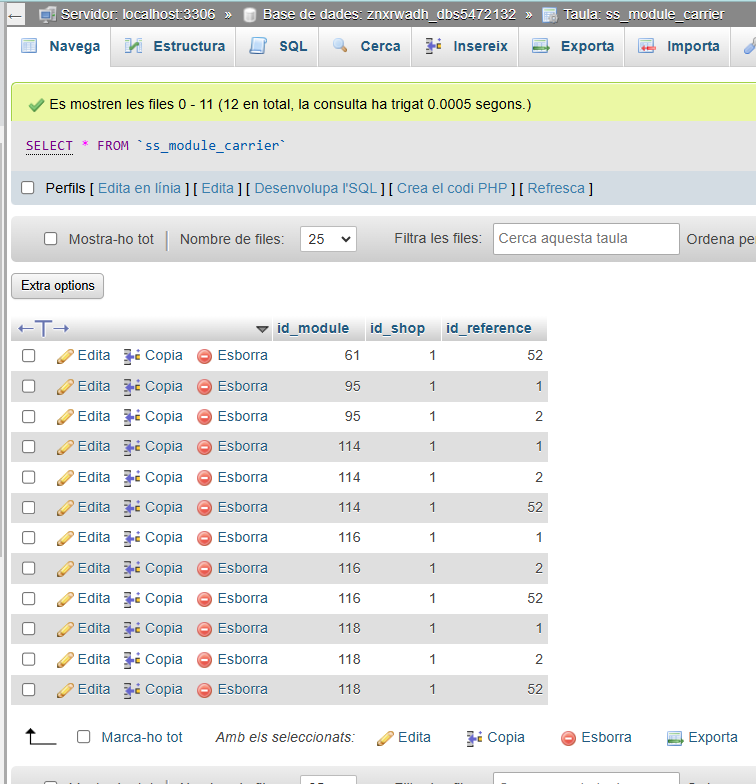Switch to the Exporta tab

click(572, 46)
